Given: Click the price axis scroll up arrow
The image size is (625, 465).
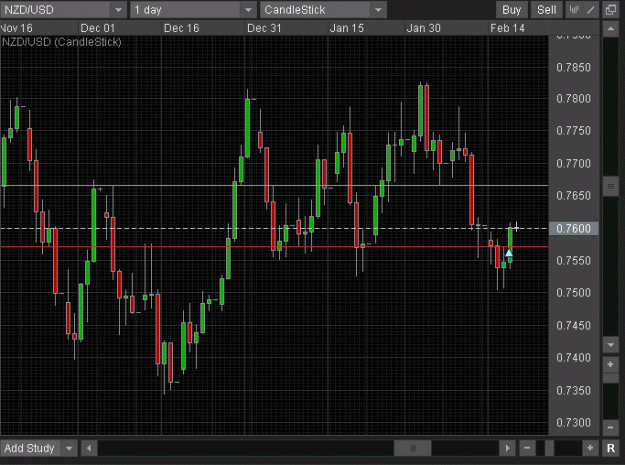Looking at the screenshot, I should click(611, 29).
